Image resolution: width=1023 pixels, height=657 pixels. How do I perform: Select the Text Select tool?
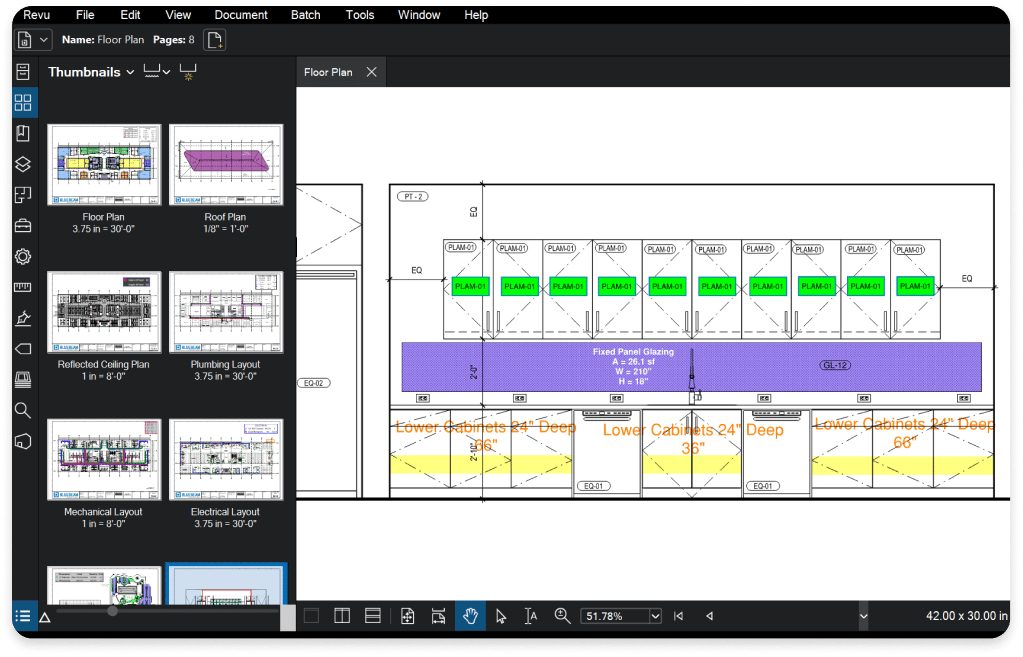531,616
